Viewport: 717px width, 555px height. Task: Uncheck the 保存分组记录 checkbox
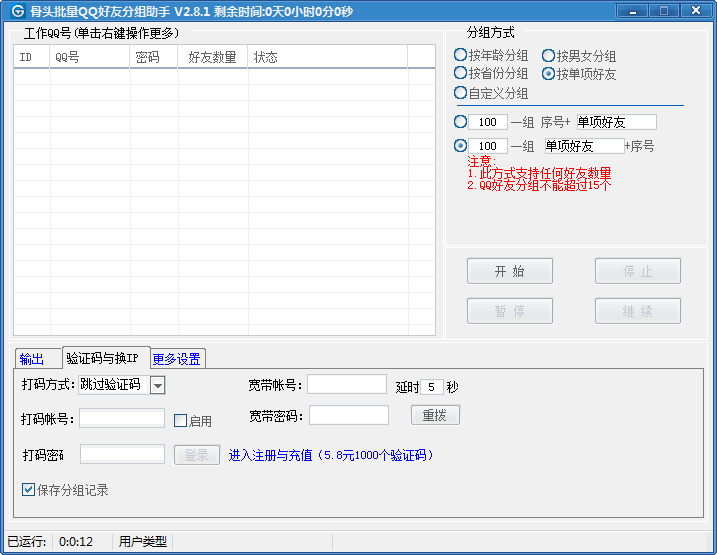tap(29, 490)
